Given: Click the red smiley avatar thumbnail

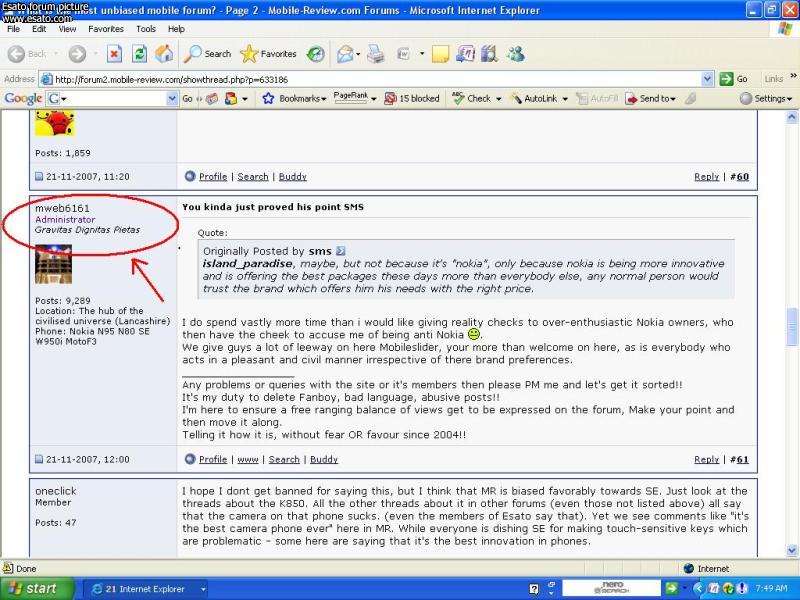Looking at the screenshot, I should 55,122.
